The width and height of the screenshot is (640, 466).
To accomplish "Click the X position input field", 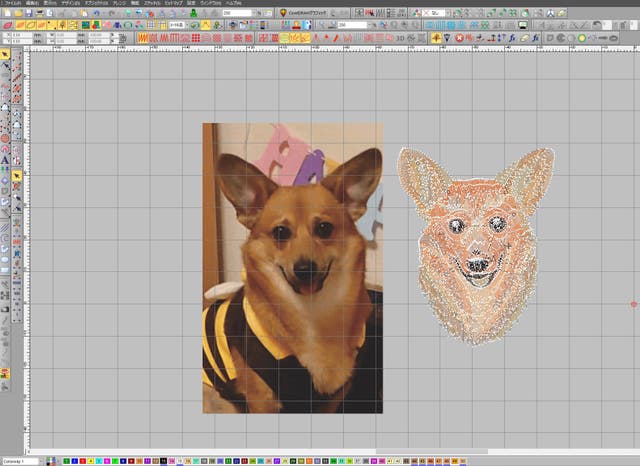I will (x=21, y=36).
